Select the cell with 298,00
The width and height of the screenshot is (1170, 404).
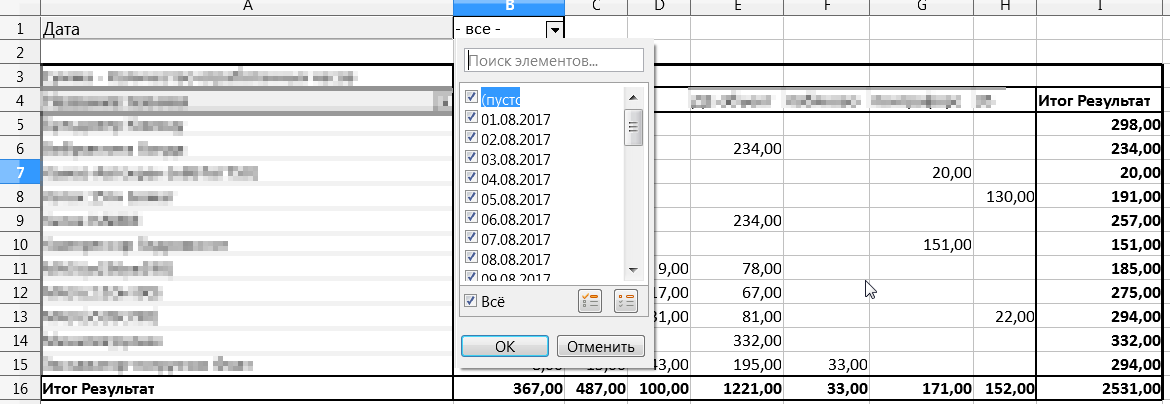tap(1099, 125)
